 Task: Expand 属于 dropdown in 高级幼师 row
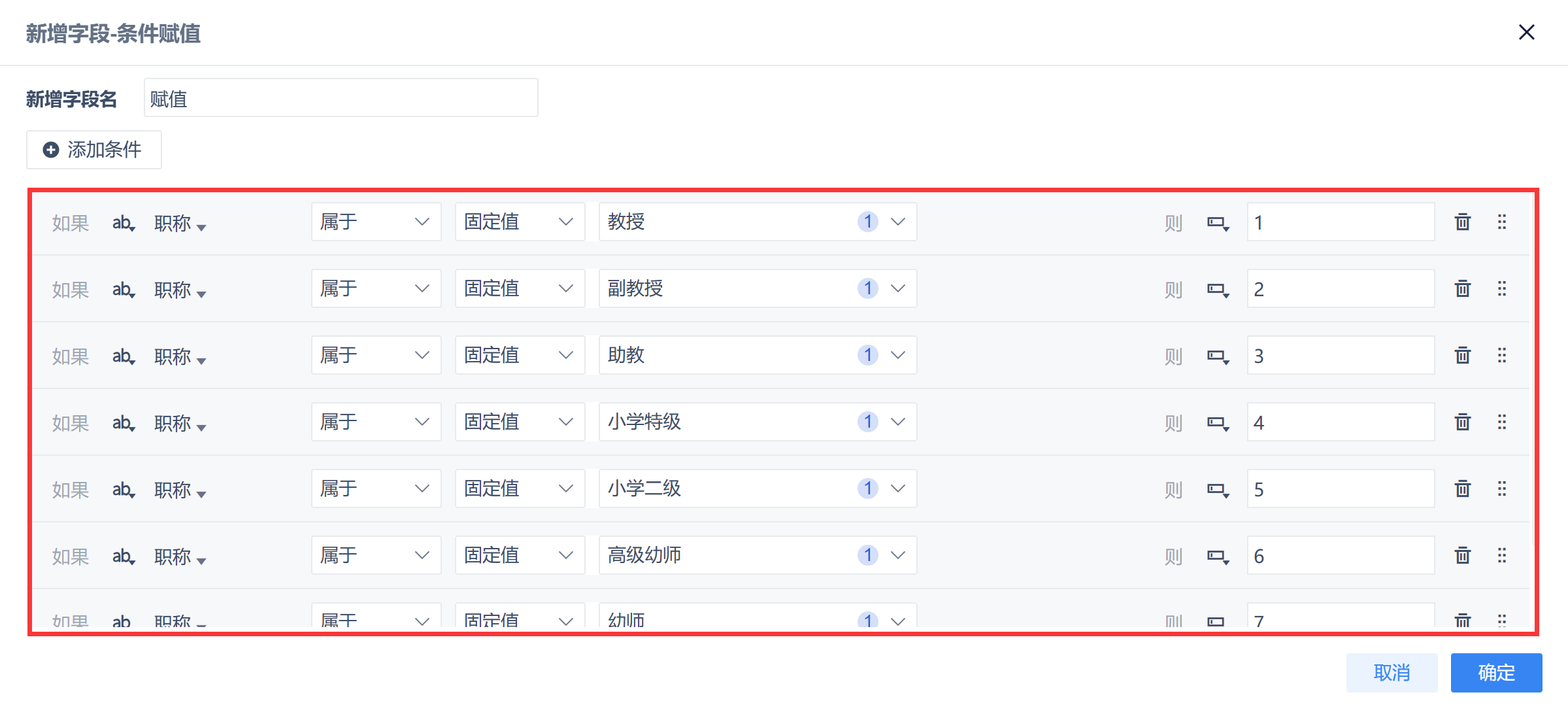(x=376, y=555)
